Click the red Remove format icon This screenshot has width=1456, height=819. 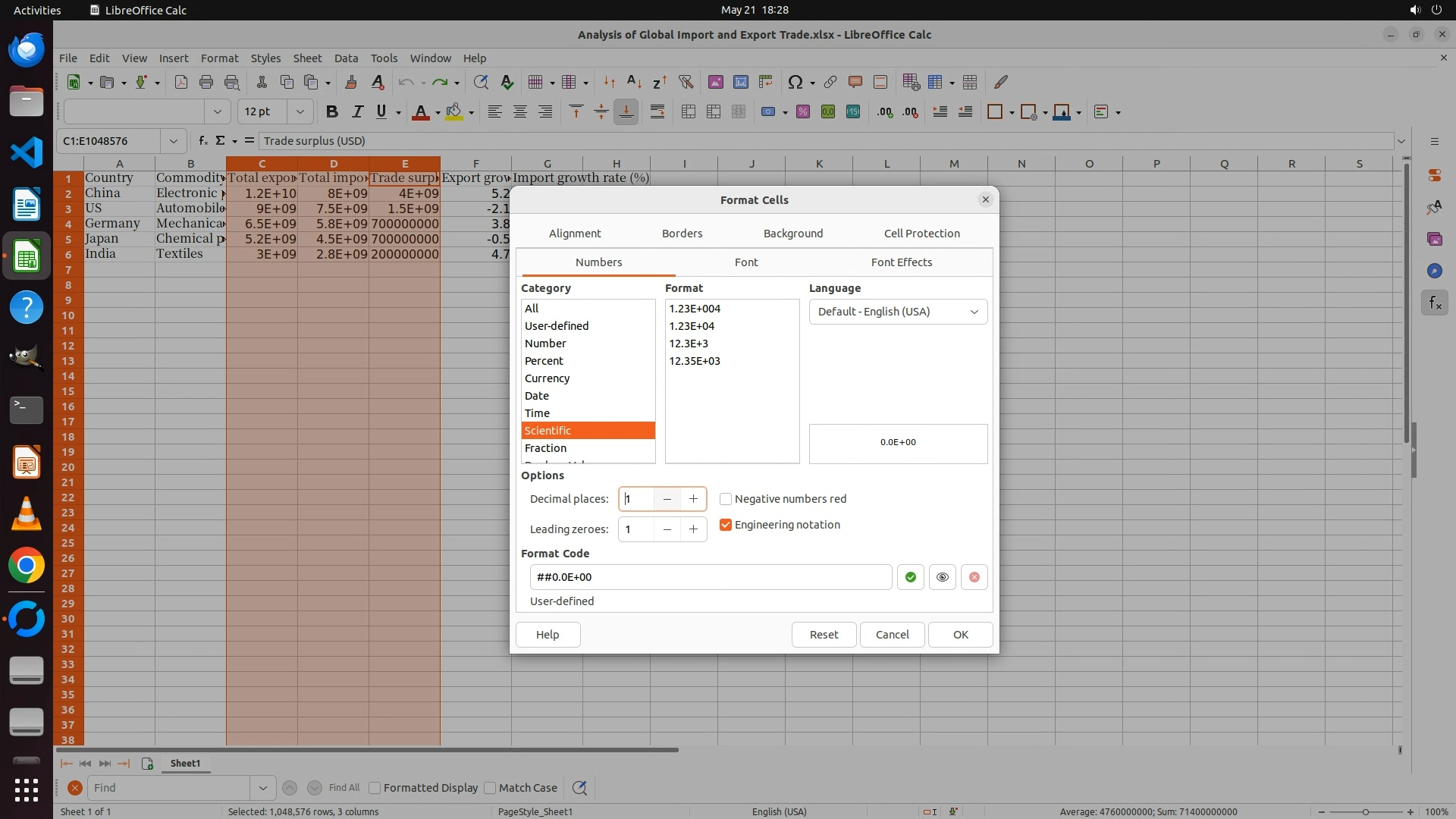coord(974,577)
